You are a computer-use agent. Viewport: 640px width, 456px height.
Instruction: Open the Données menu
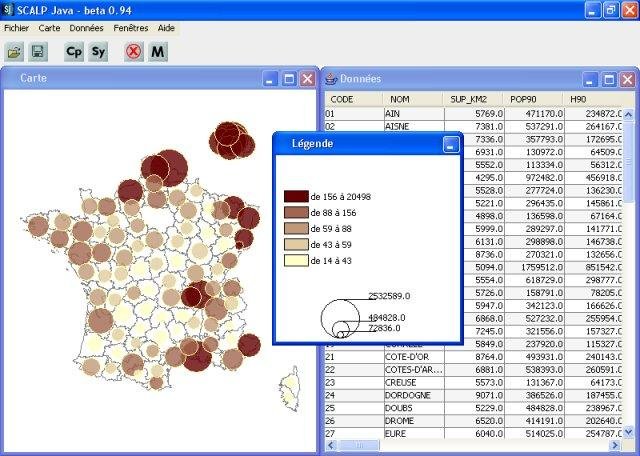(87, 28)
